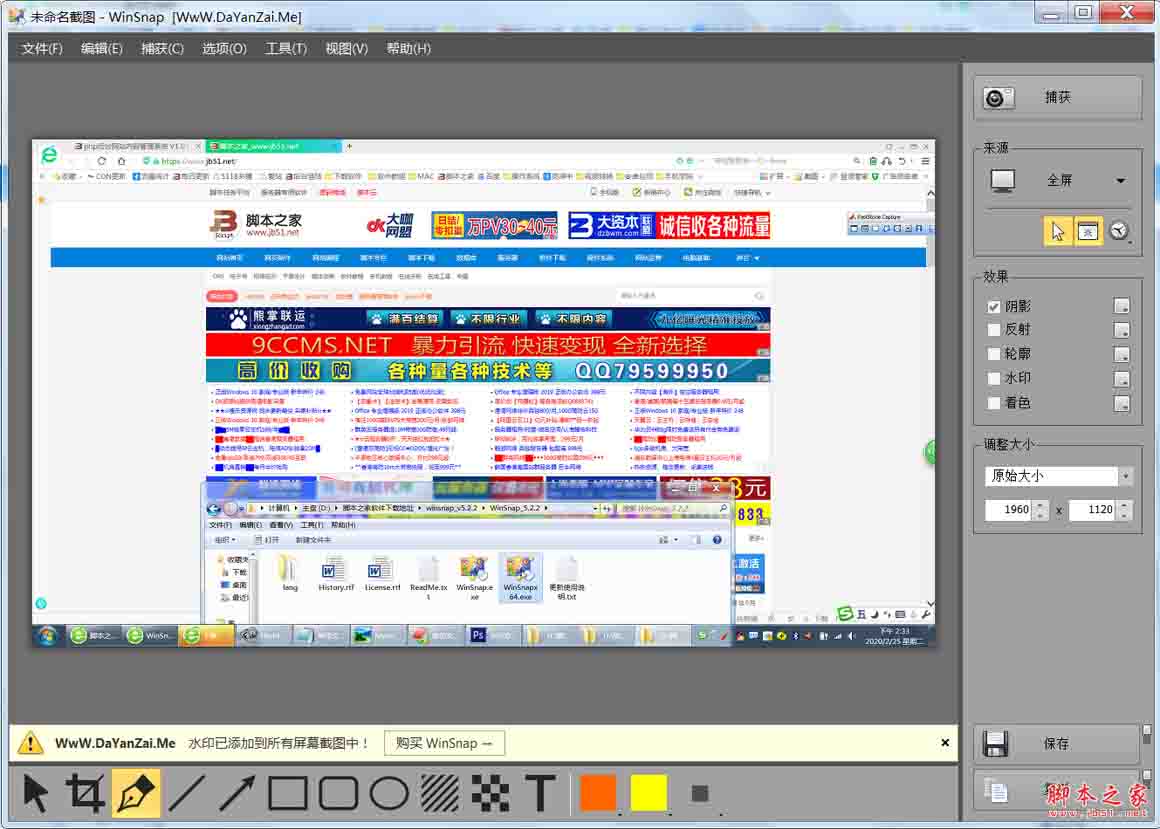Open the 视图(V) menu
1160x829 pixels.
click(346, 49)
